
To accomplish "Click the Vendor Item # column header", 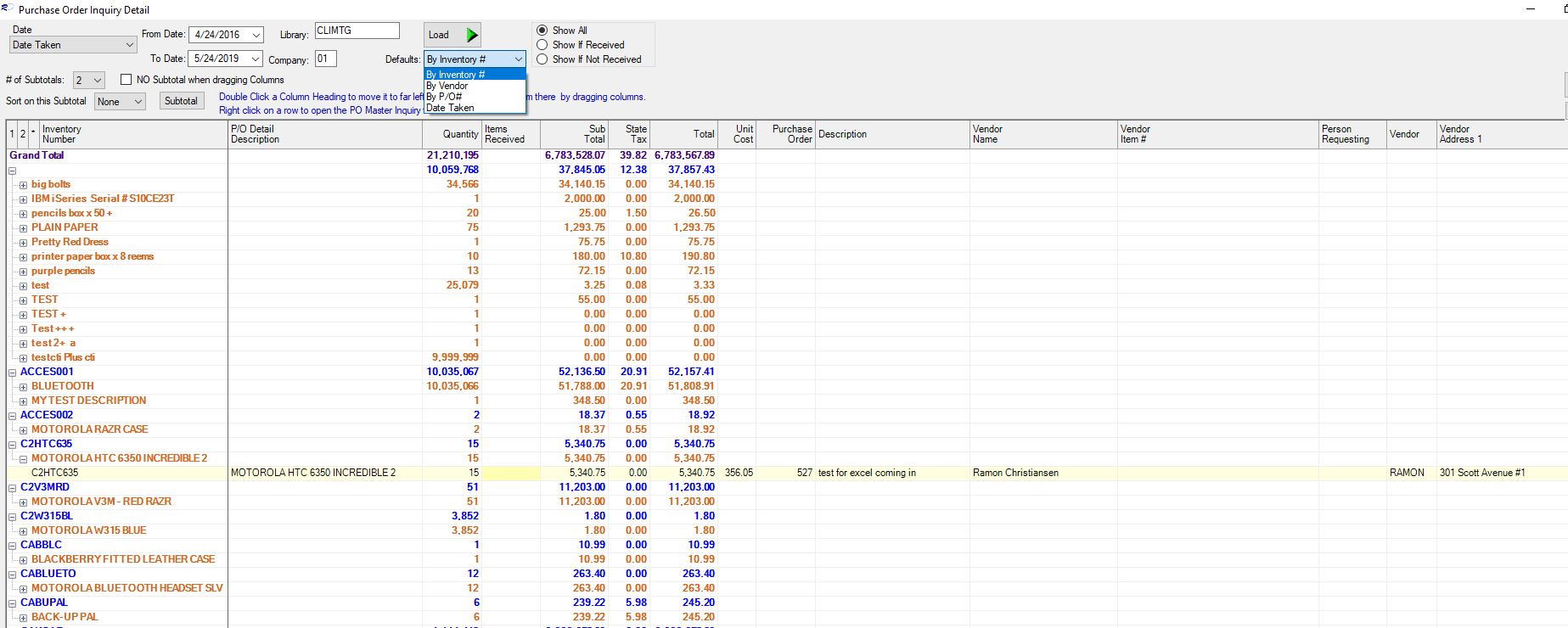I will tap(1218, 134).
